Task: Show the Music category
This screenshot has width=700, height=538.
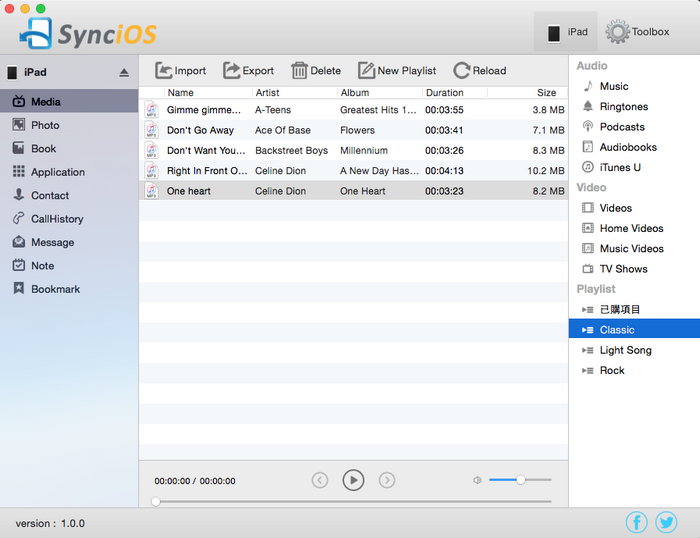Action: point(634,86)
